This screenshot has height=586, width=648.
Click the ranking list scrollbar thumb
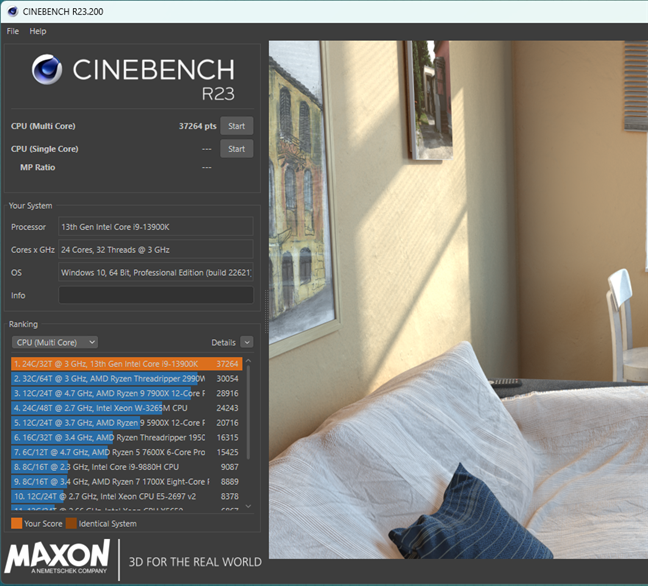tap(248, 412)
